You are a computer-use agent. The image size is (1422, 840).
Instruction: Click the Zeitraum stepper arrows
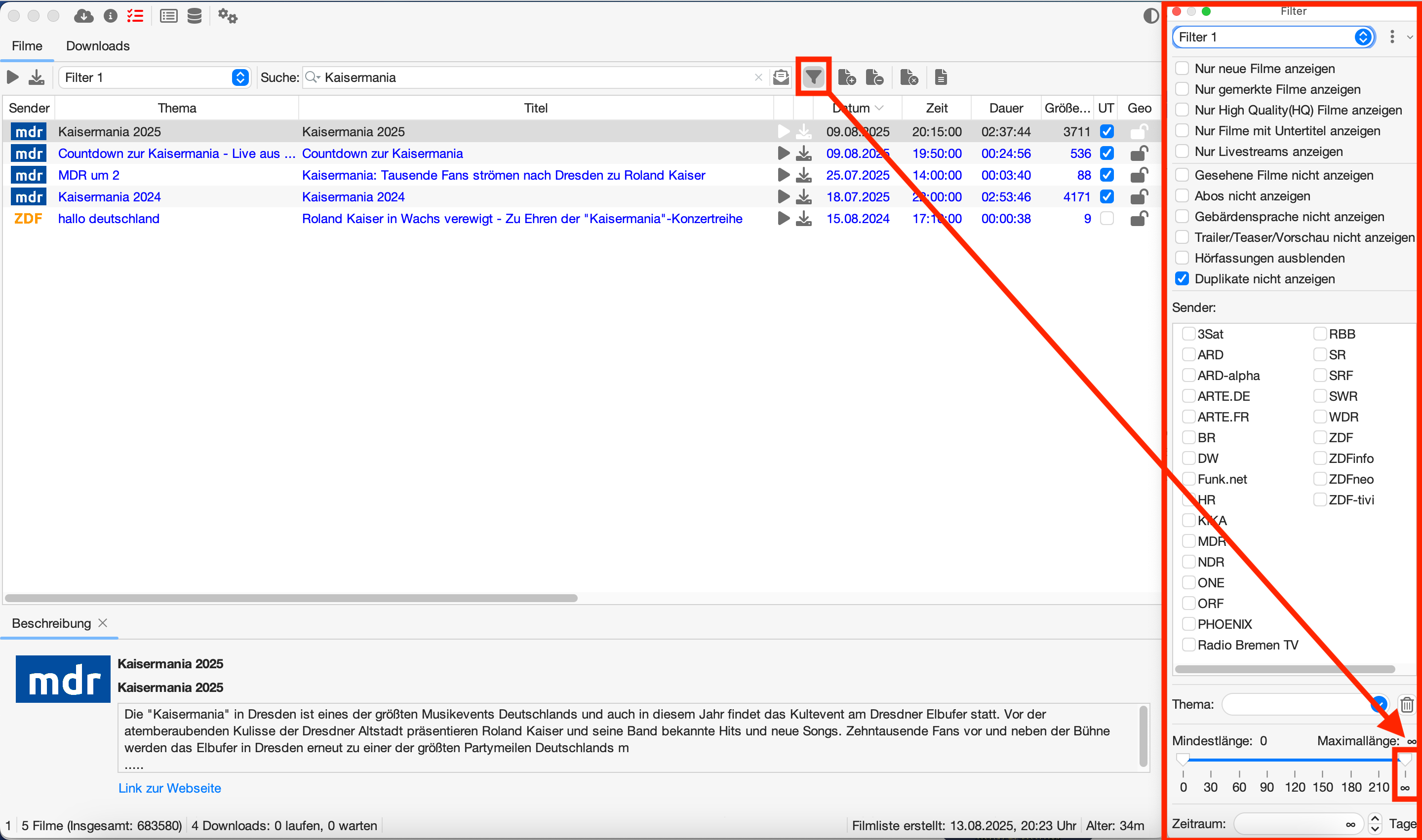(1375, 824)
